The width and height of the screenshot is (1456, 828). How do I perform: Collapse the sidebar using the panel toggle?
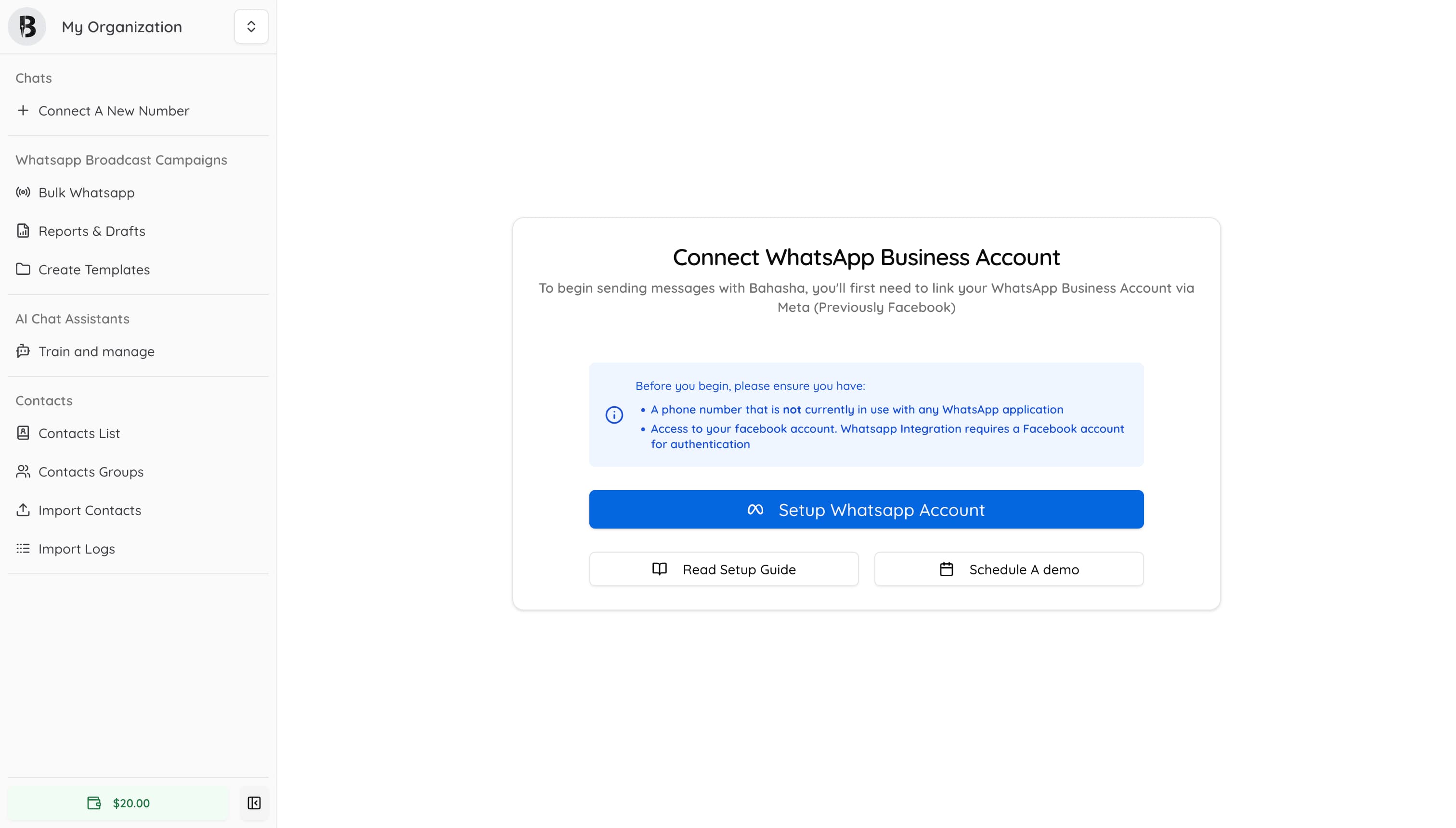(253, 803)
